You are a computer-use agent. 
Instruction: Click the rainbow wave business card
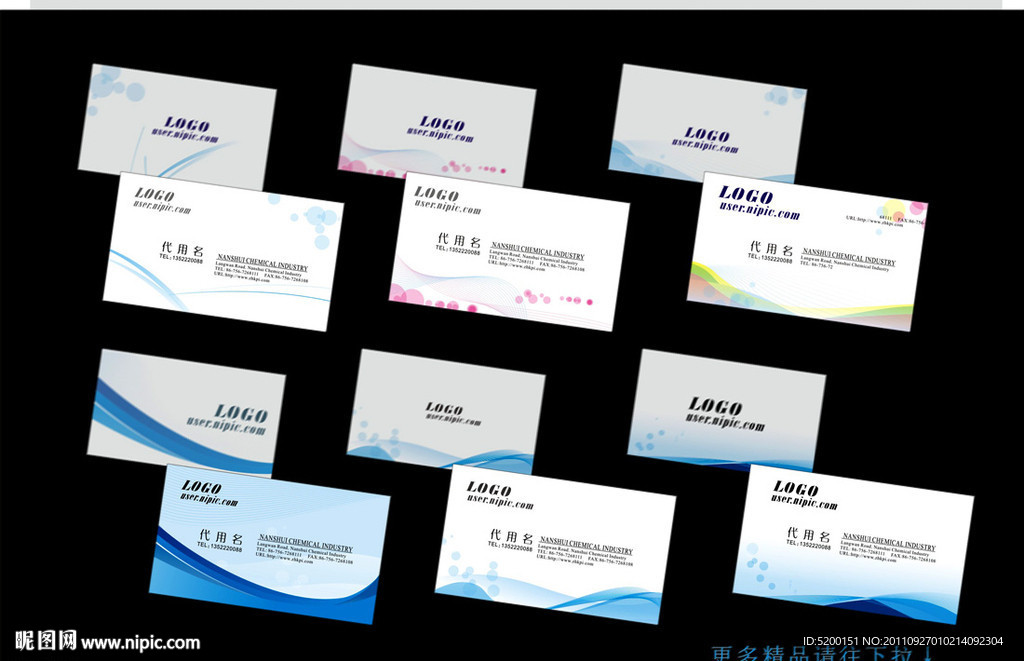pos(807,251)
